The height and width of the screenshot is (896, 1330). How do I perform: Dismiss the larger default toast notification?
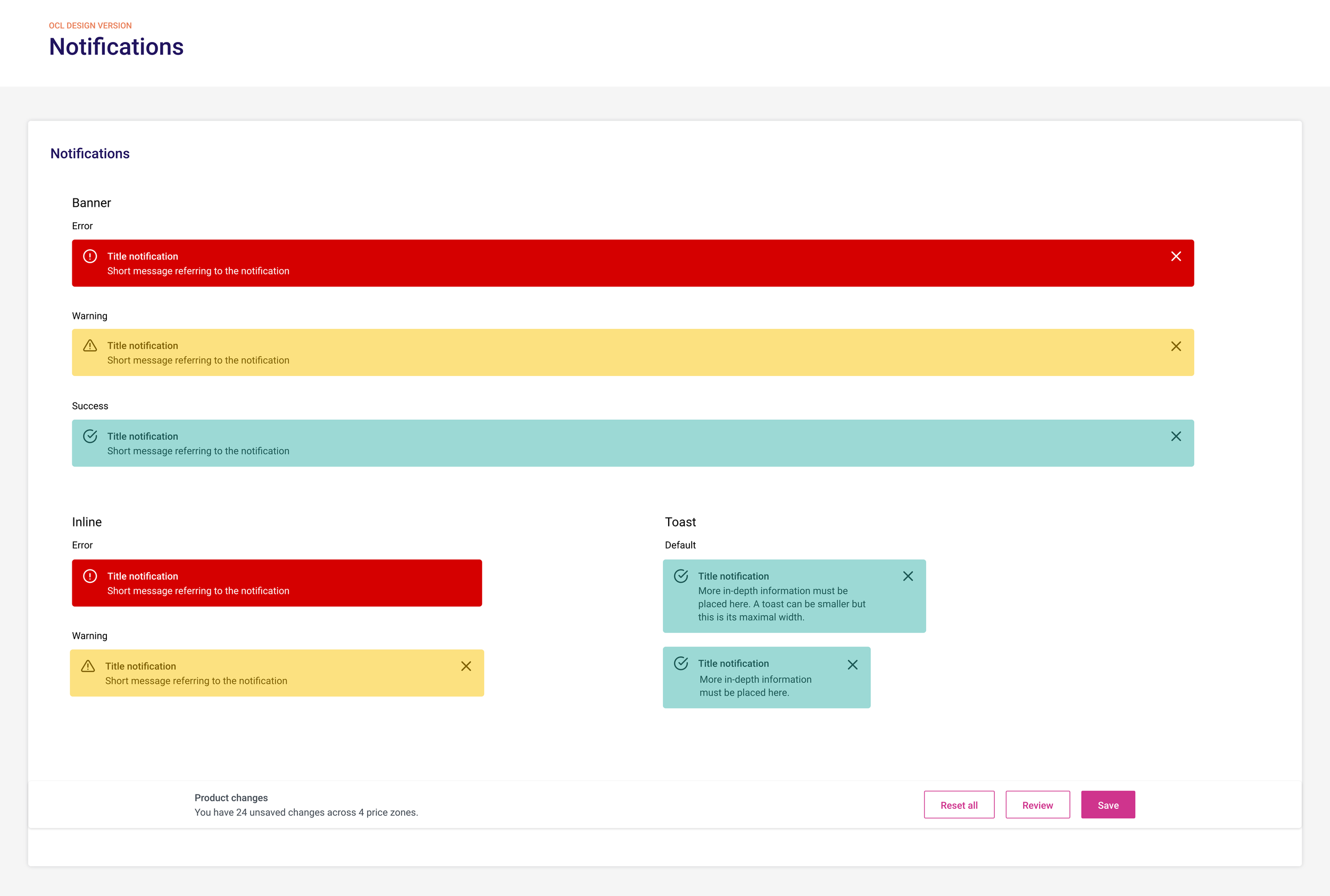pyautogui.click(x=908, y=576)
